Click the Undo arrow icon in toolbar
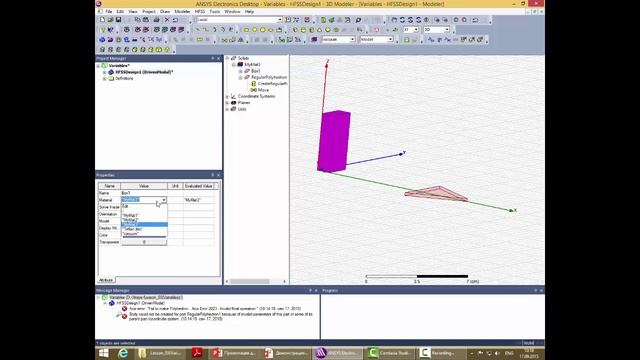 (x=176, y=20)
